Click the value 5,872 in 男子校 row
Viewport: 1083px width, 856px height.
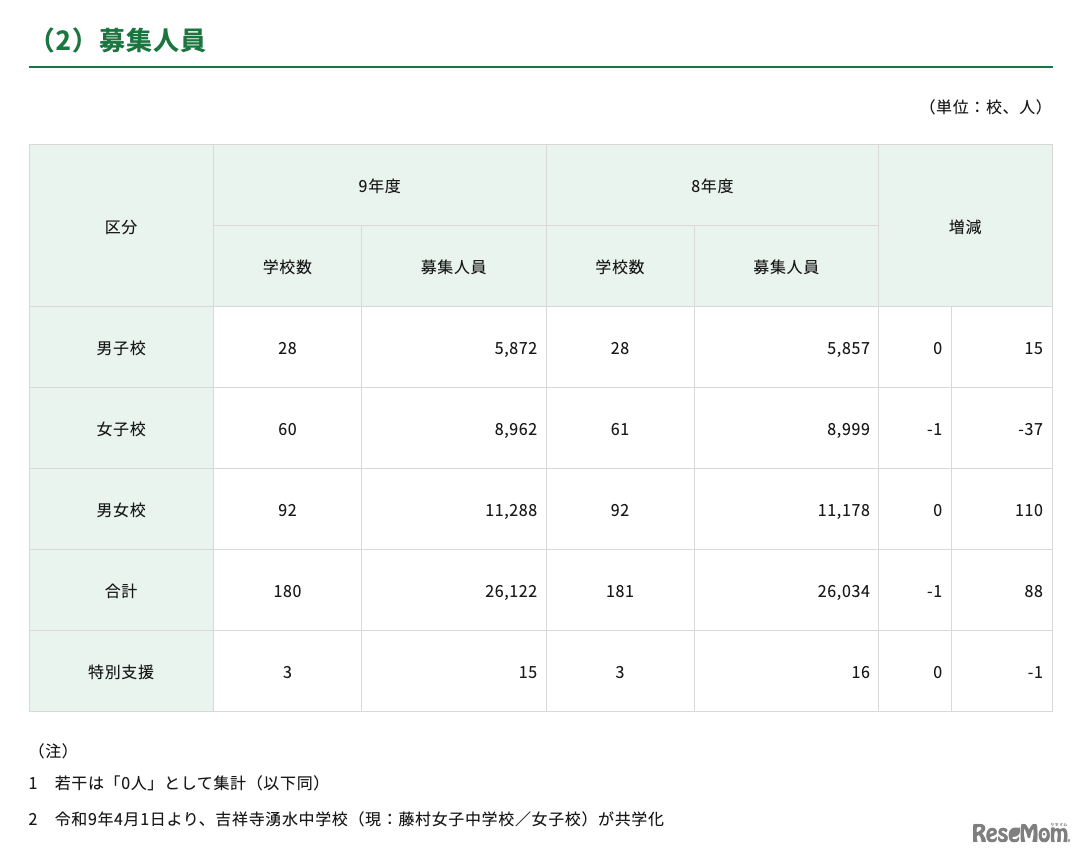tap(515, 348)
